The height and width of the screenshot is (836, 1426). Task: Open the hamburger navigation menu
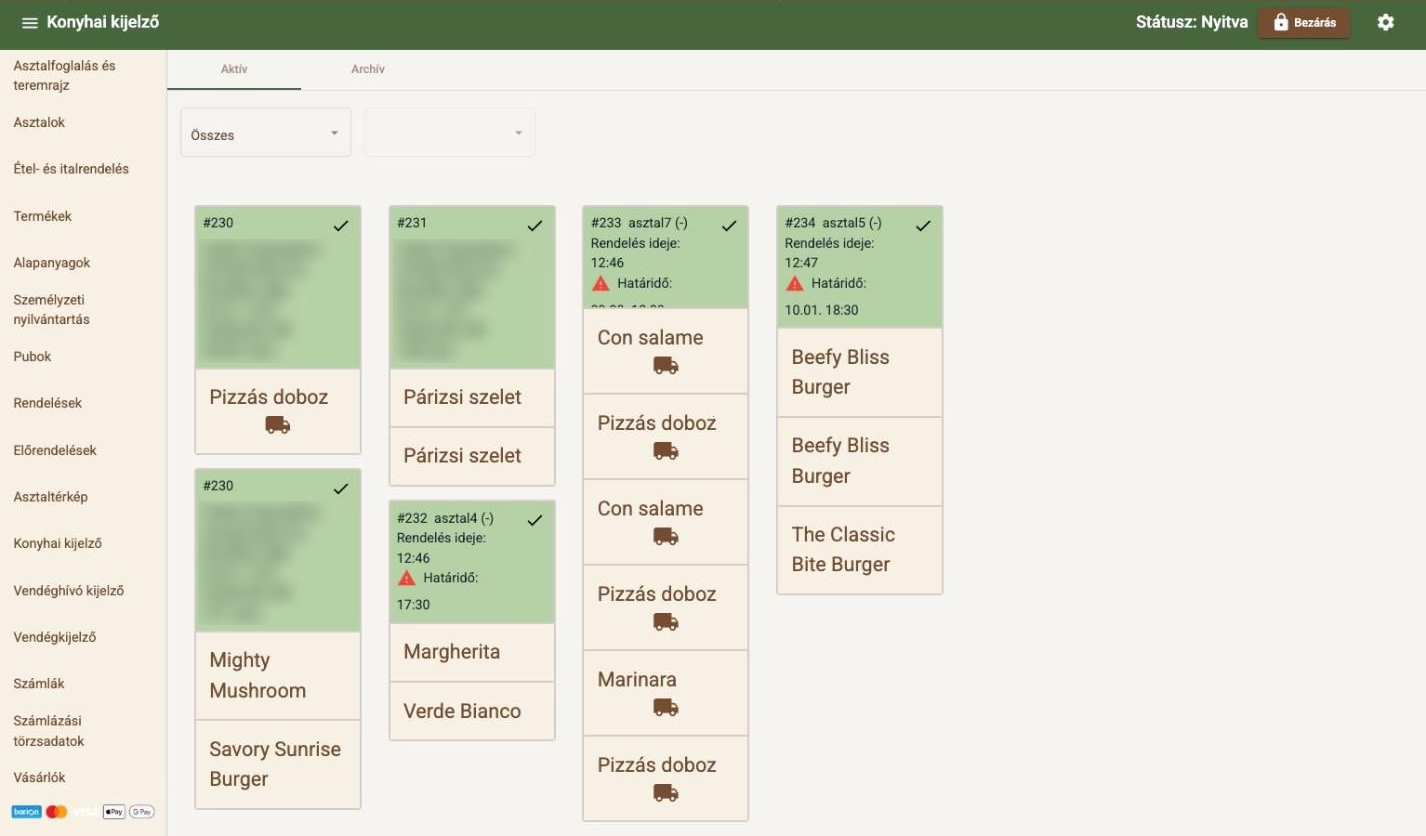29,22
